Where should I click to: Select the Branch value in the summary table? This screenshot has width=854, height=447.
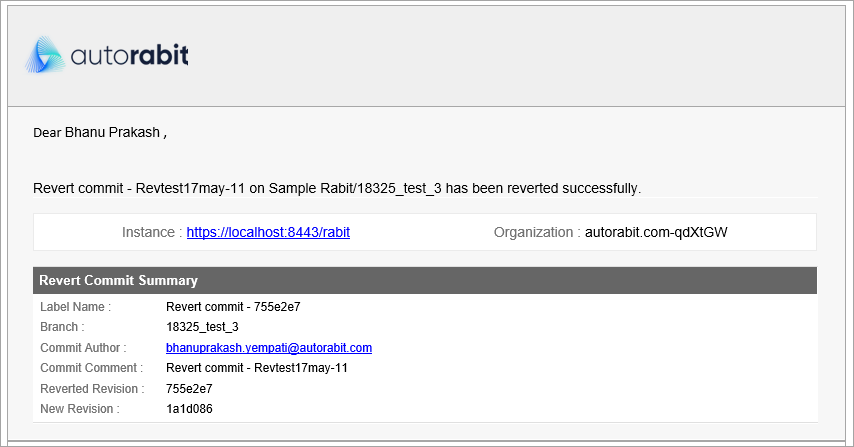(202, 327)
